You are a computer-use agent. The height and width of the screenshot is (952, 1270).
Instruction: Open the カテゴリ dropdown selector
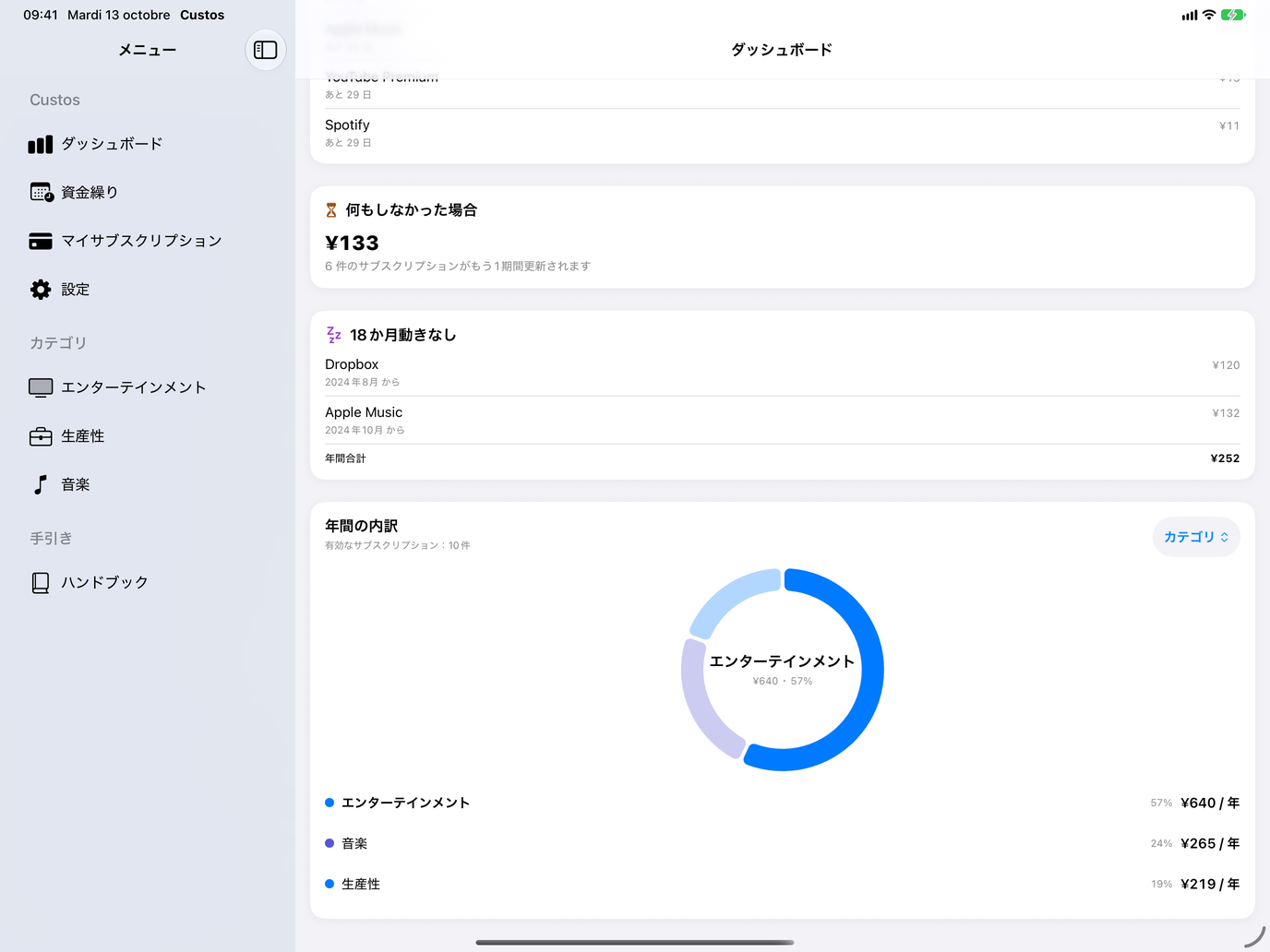(x=1196, y=537)
